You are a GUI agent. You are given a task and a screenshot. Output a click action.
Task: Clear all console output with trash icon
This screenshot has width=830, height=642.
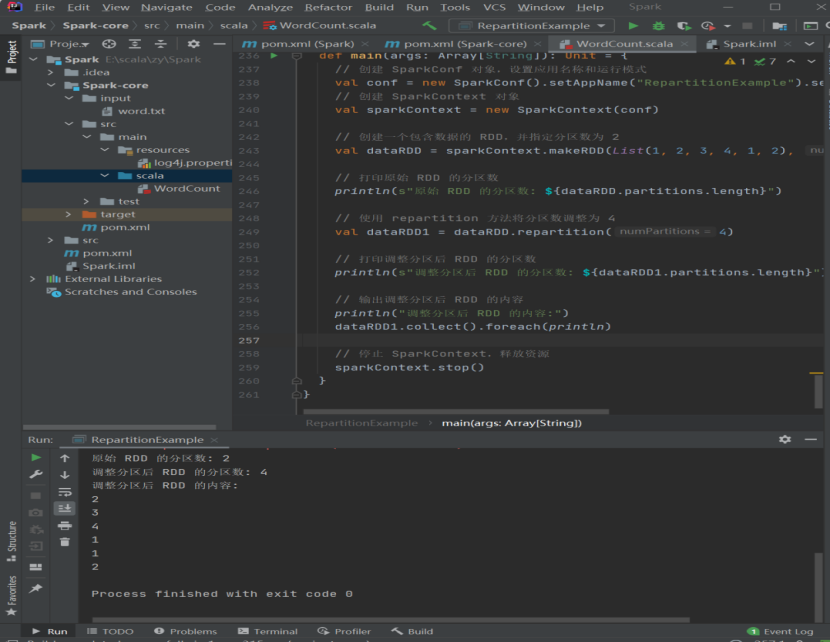(x=65, y=542)
